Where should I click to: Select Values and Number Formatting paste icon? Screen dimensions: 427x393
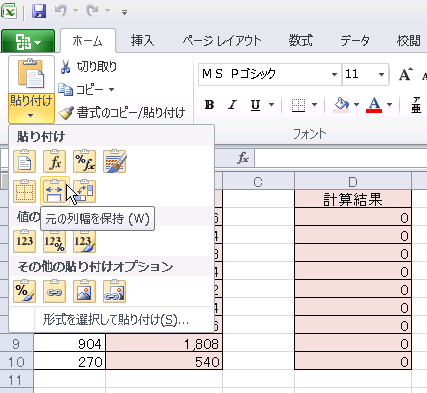pos(54,241)
